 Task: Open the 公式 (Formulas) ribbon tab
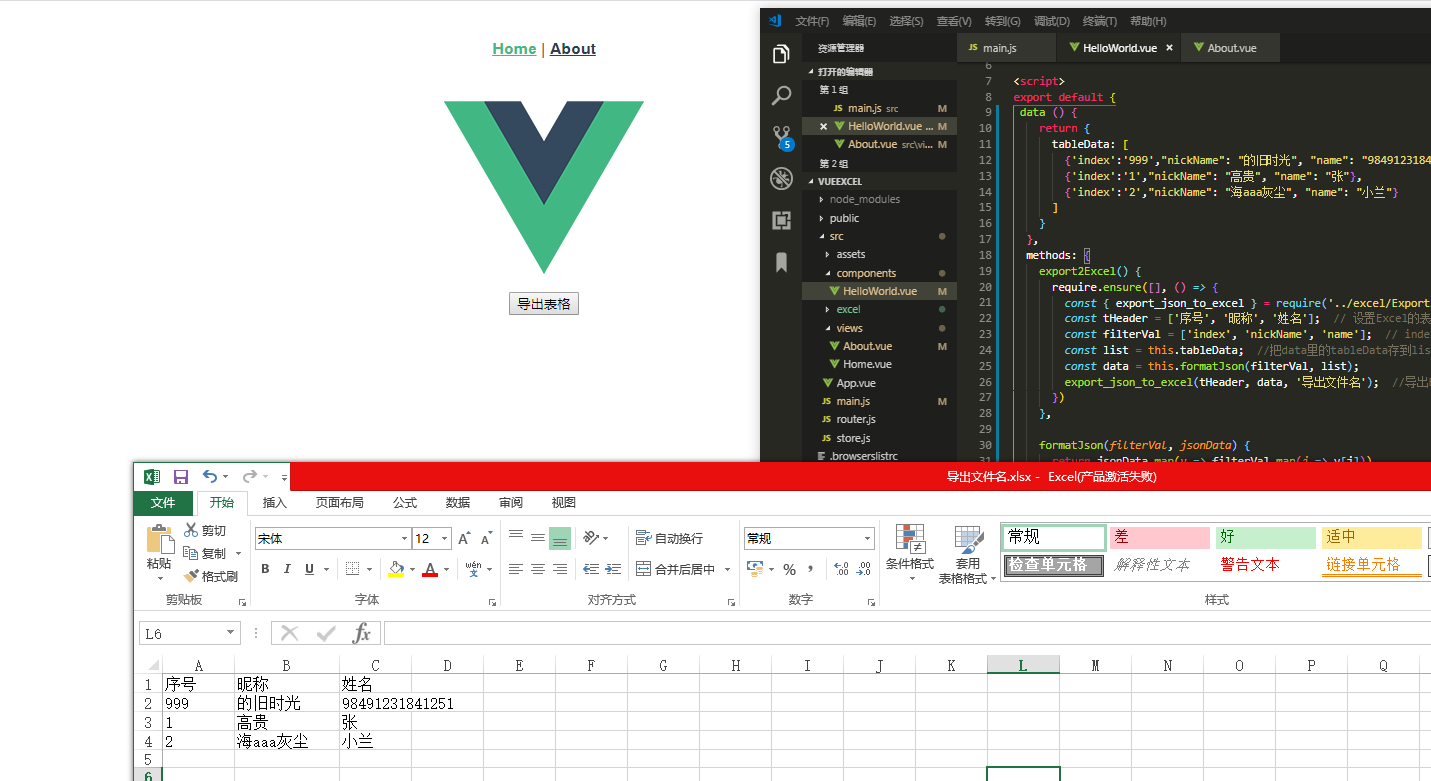[x=405, y=503]
